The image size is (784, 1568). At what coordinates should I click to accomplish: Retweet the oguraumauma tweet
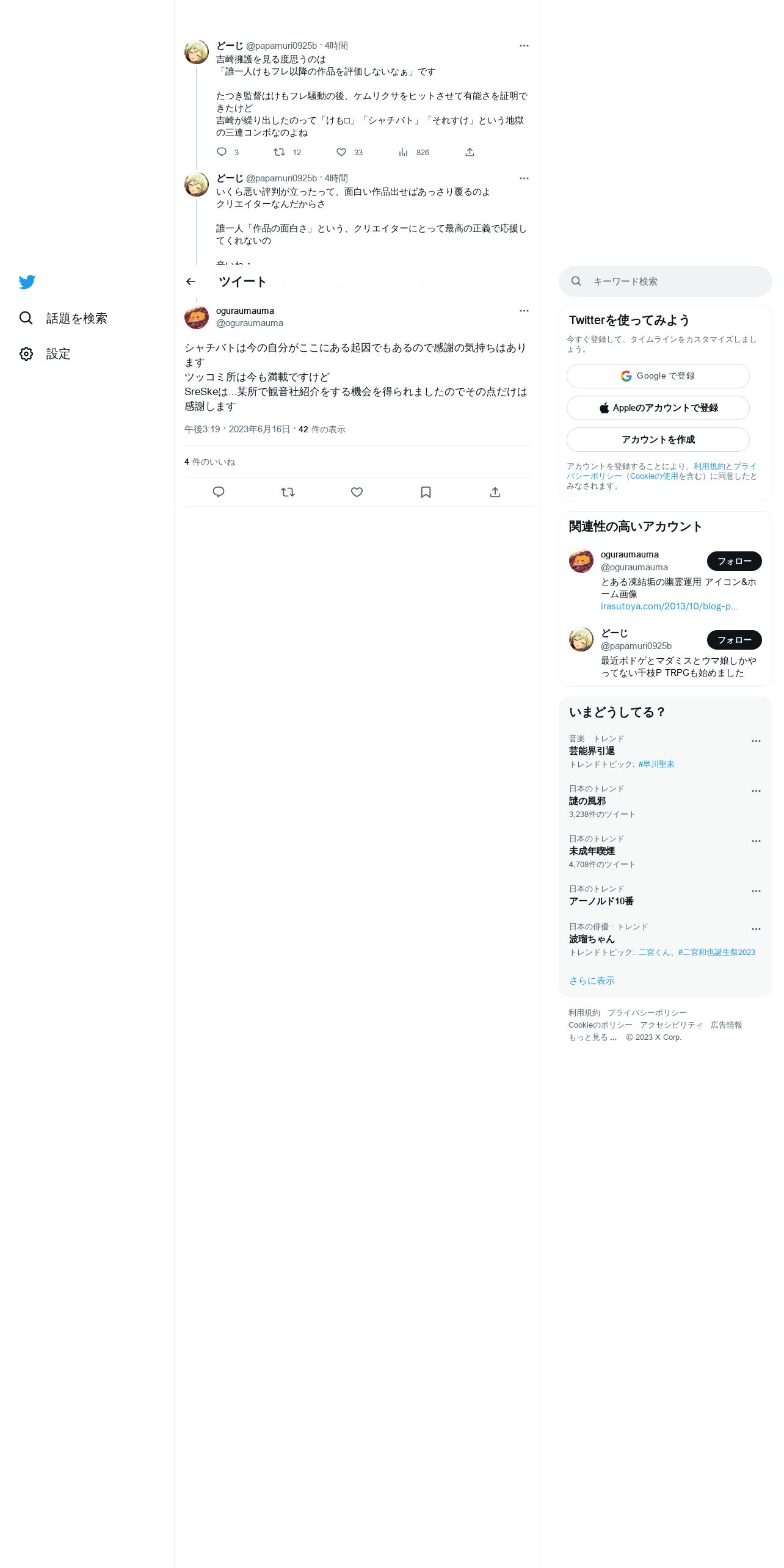pyautogui.click(x=288, y=492)
